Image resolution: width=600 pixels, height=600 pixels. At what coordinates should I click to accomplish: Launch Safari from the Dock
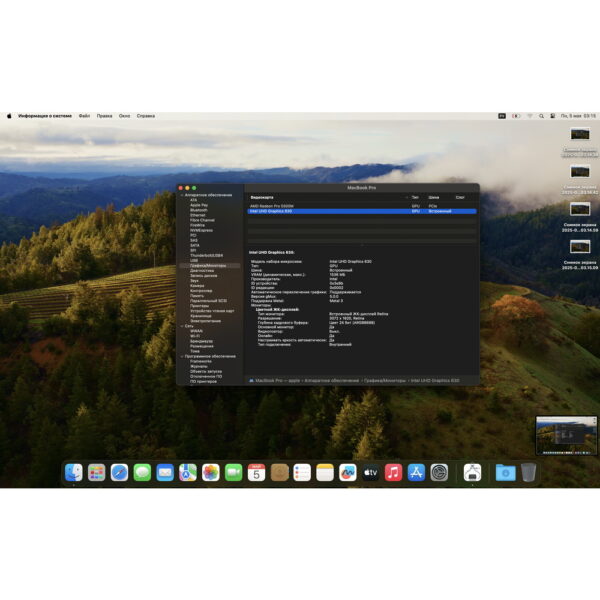click(119, 472)
